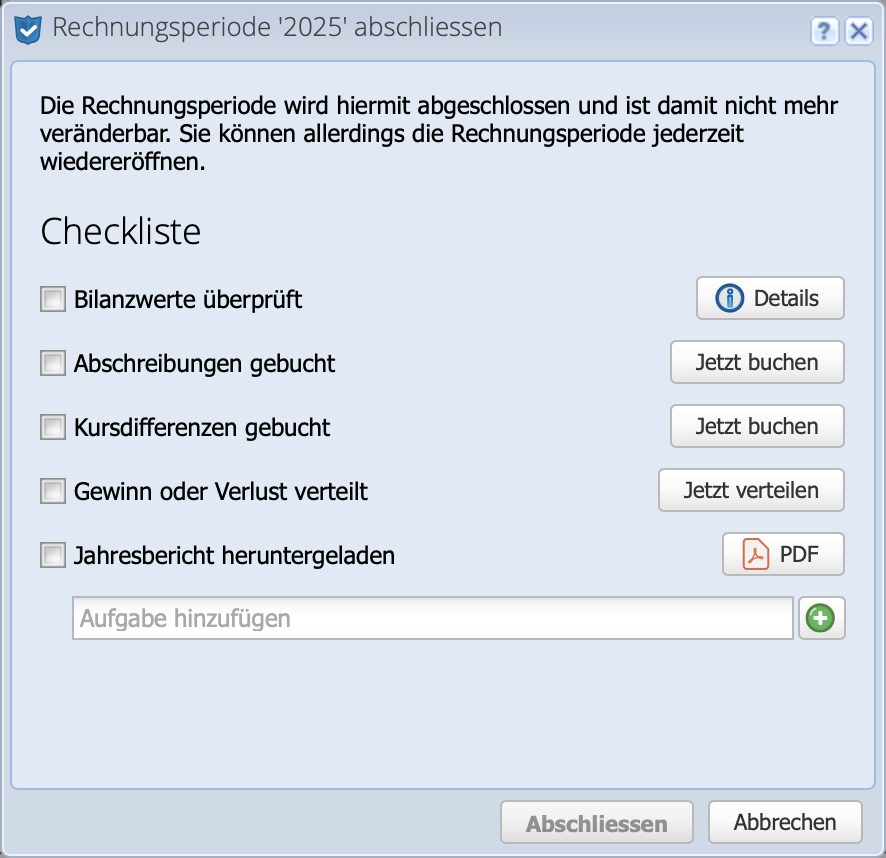This screenshot has height=858, width=886.
Task: Cancel the dialog with 'Abbrechen'
Action: coord(785,821)
